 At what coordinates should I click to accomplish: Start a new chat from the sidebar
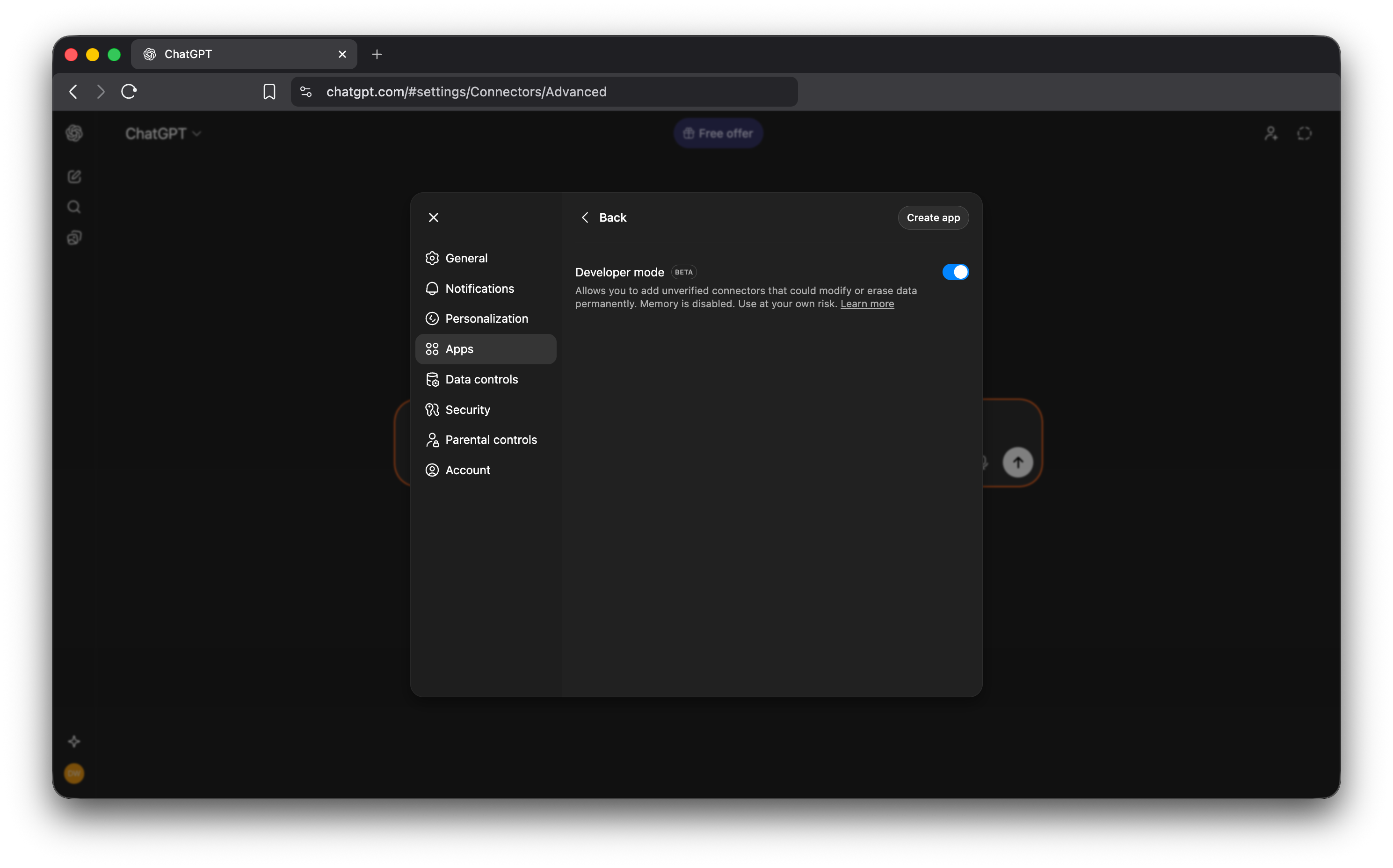[x=74, y=176]
